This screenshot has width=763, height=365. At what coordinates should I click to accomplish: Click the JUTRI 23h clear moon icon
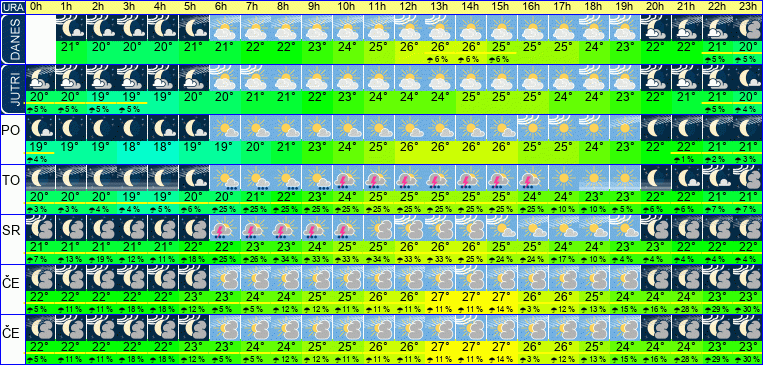pos(747,77)
